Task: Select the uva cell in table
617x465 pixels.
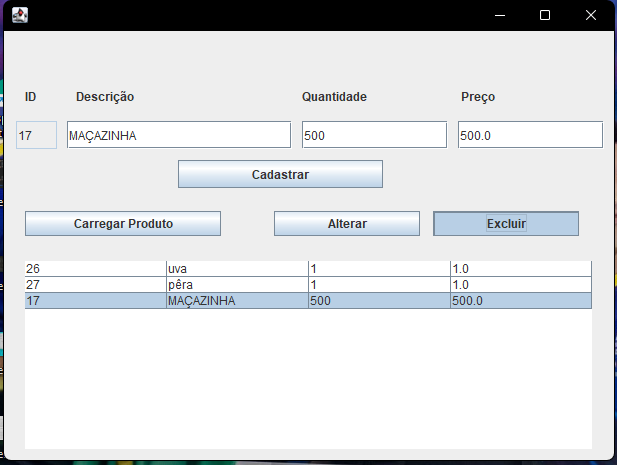Action: tap(237, 269)
